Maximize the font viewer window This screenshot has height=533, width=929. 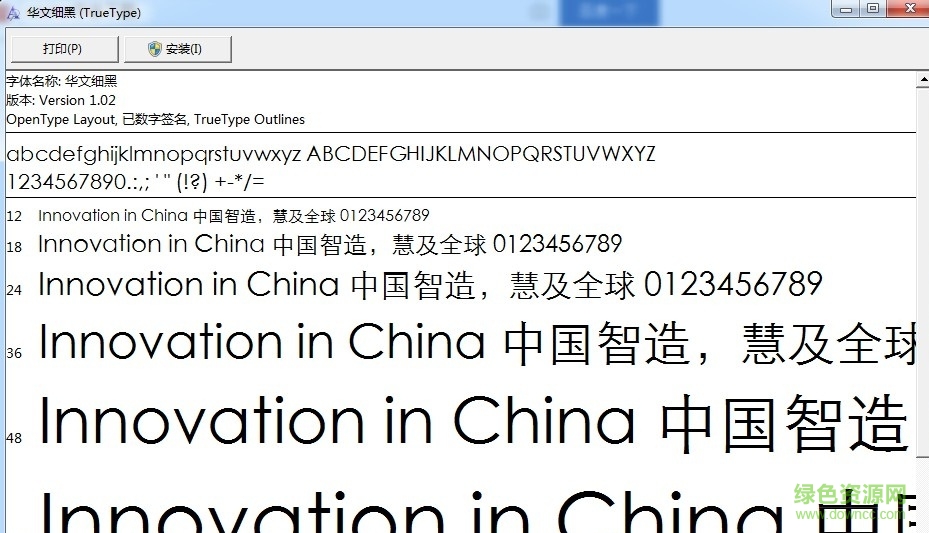tap(873, 9)
